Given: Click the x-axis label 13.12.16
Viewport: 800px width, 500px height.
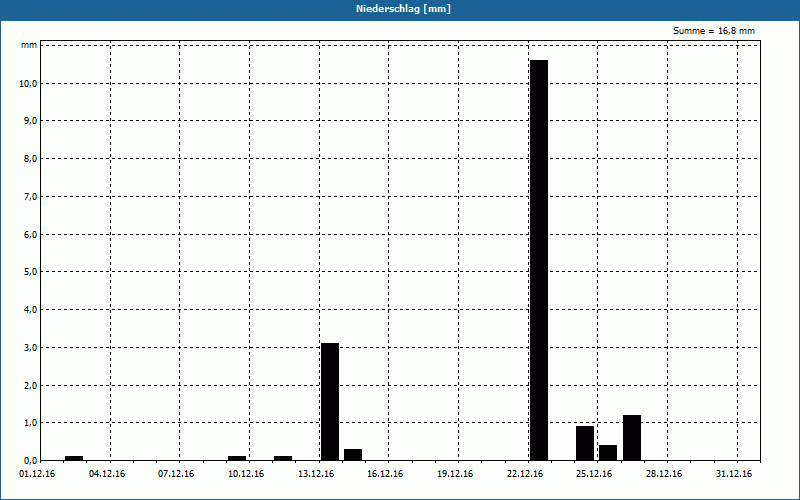Looking at the screenshot, I should [316, 474].
